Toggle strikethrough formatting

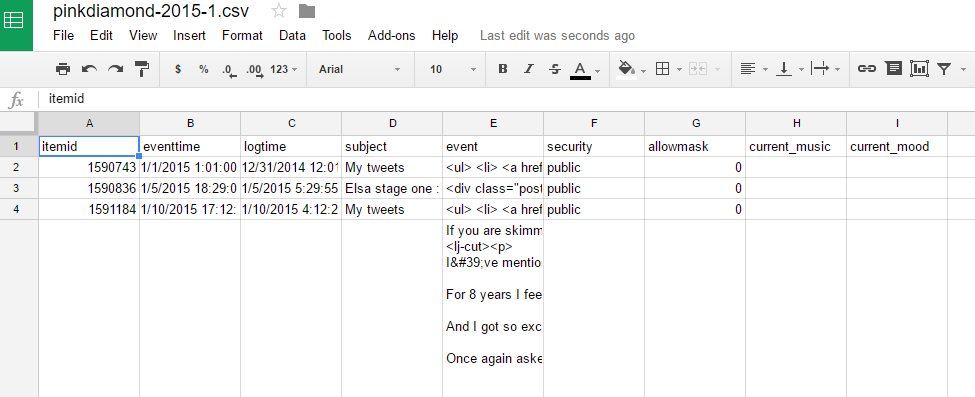[x=555, y=69]
